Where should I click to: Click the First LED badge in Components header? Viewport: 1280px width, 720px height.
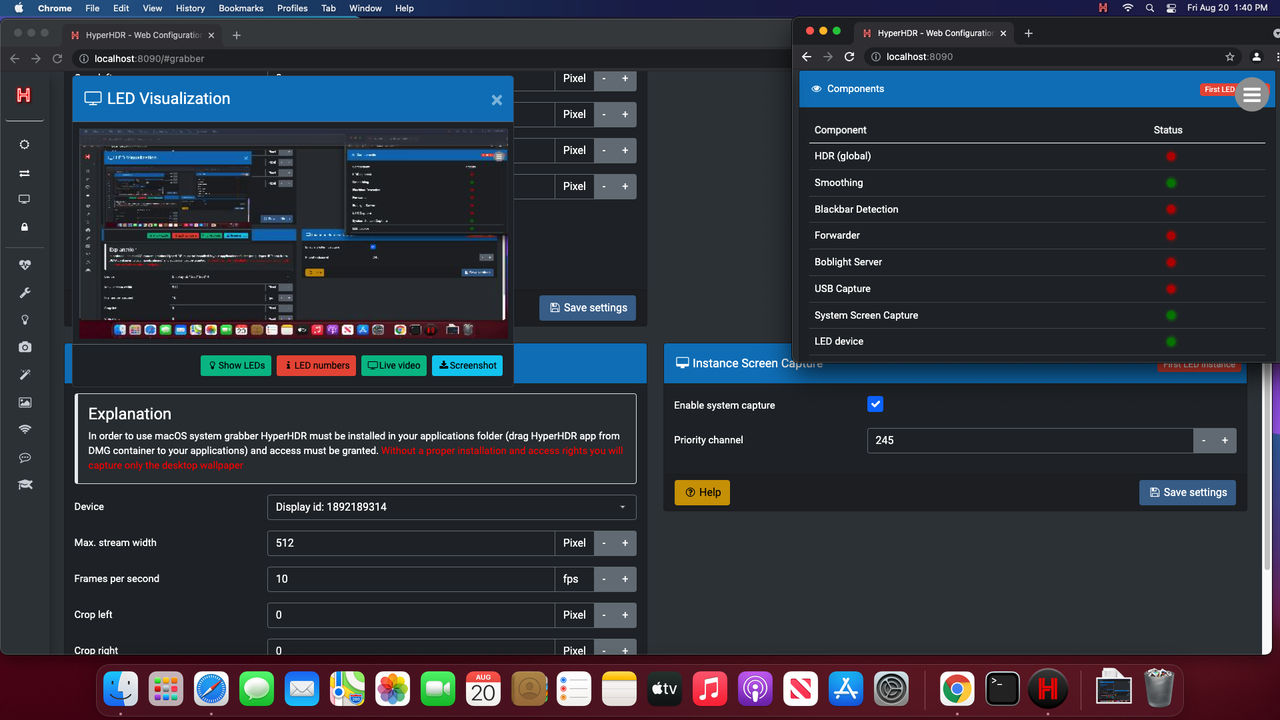[x=1218, y=89]
